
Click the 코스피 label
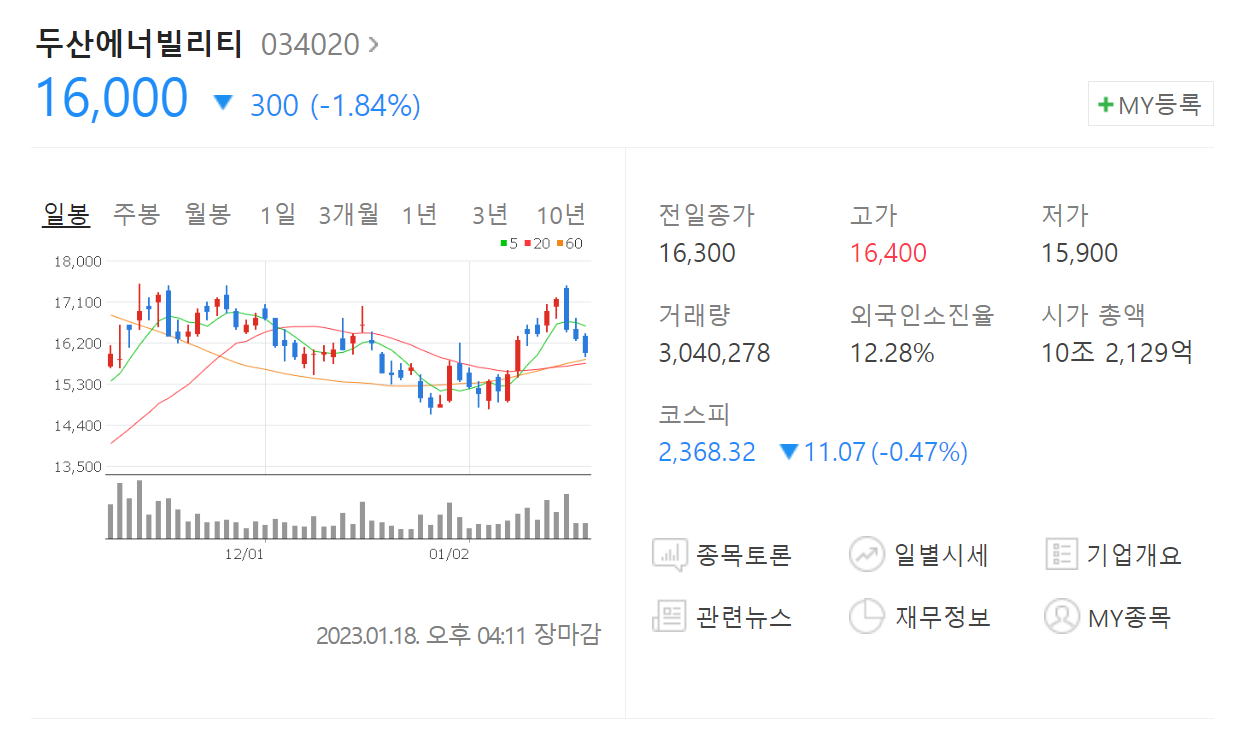point(694,415)
